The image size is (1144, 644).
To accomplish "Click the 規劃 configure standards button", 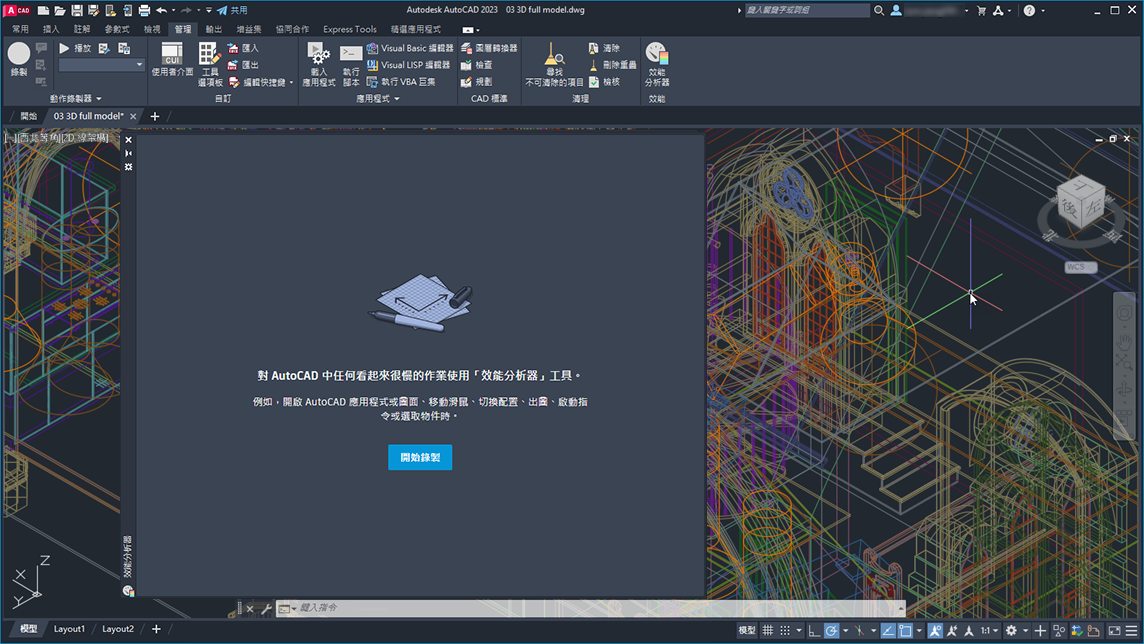I will [476, 82].
